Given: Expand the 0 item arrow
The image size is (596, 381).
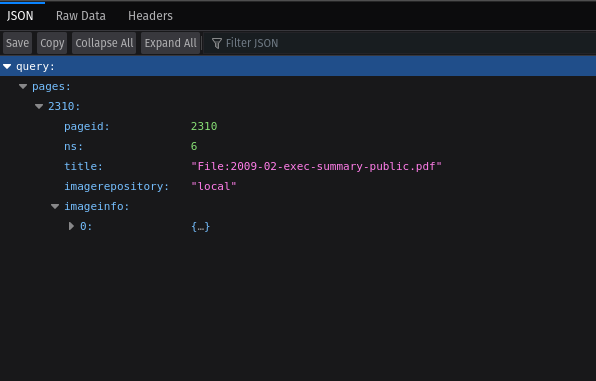Looking at the screenshot, I should click(71, 226).
